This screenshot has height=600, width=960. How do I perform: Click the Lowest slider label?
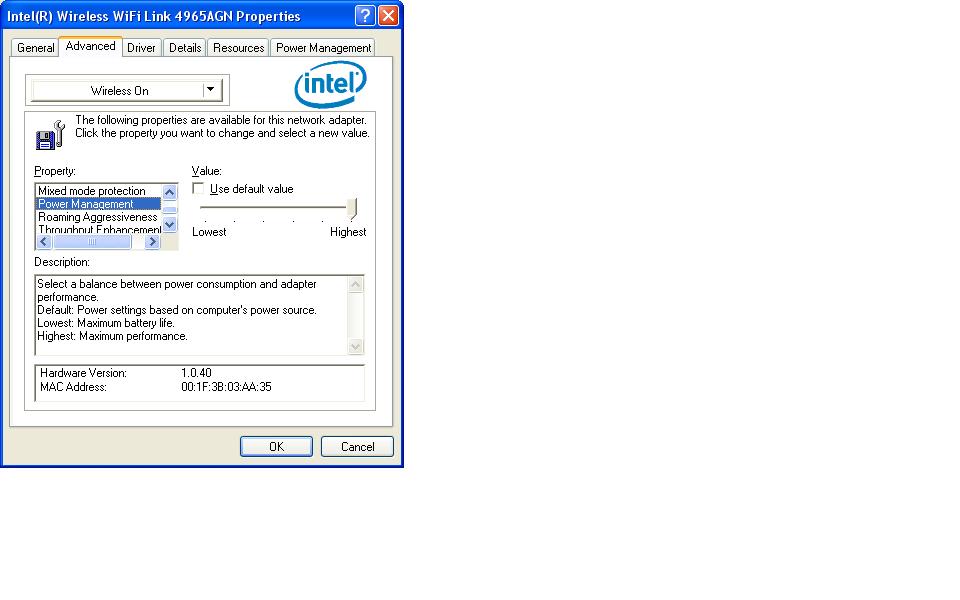(209, 232)
